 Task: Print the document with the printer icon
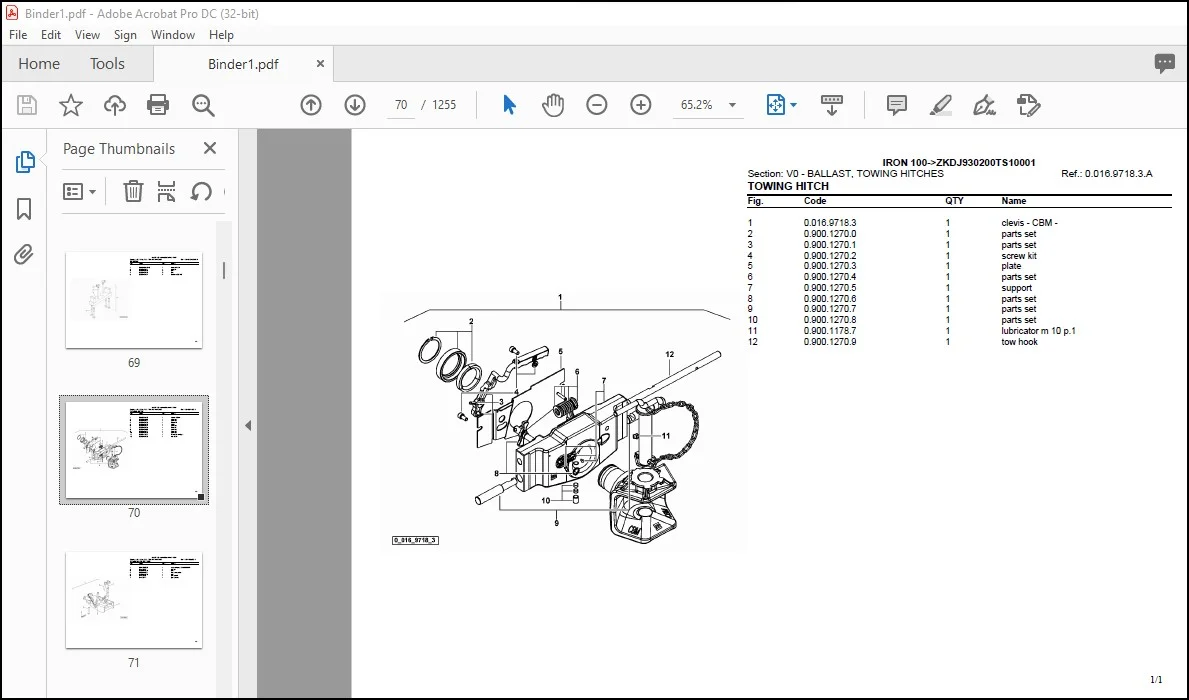click(158, 105)
